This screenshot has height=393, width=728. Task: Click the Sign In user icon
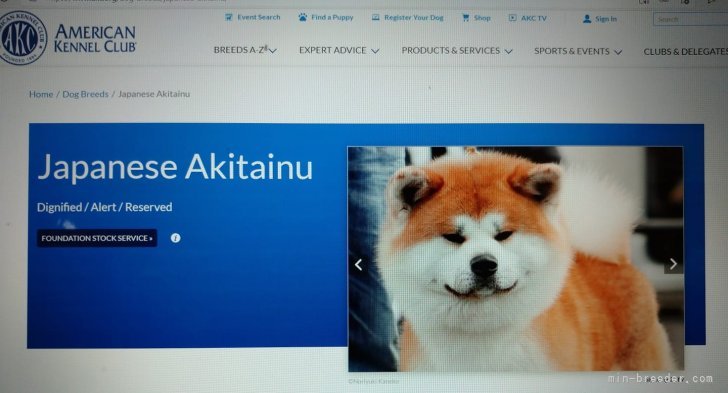587,19
